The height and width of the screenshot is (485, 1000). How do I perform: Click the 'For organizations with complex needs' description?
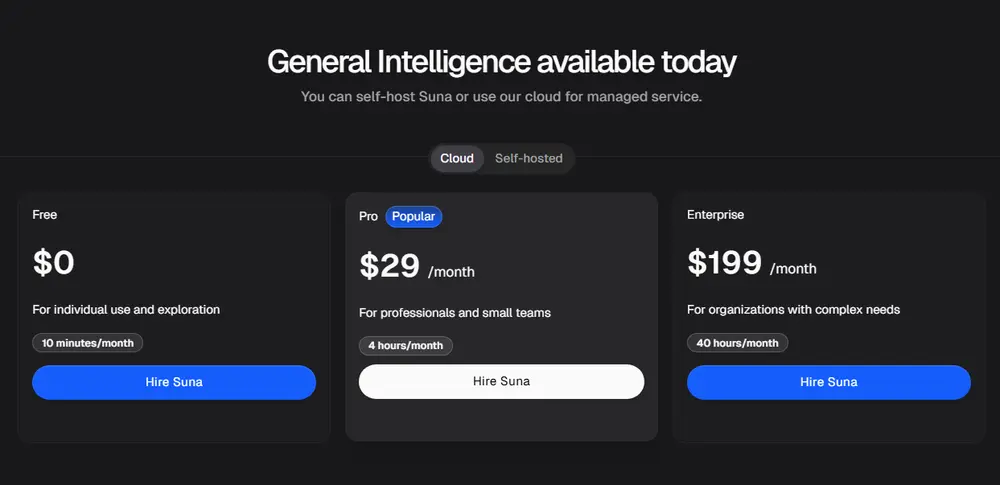tap(793, 310)
